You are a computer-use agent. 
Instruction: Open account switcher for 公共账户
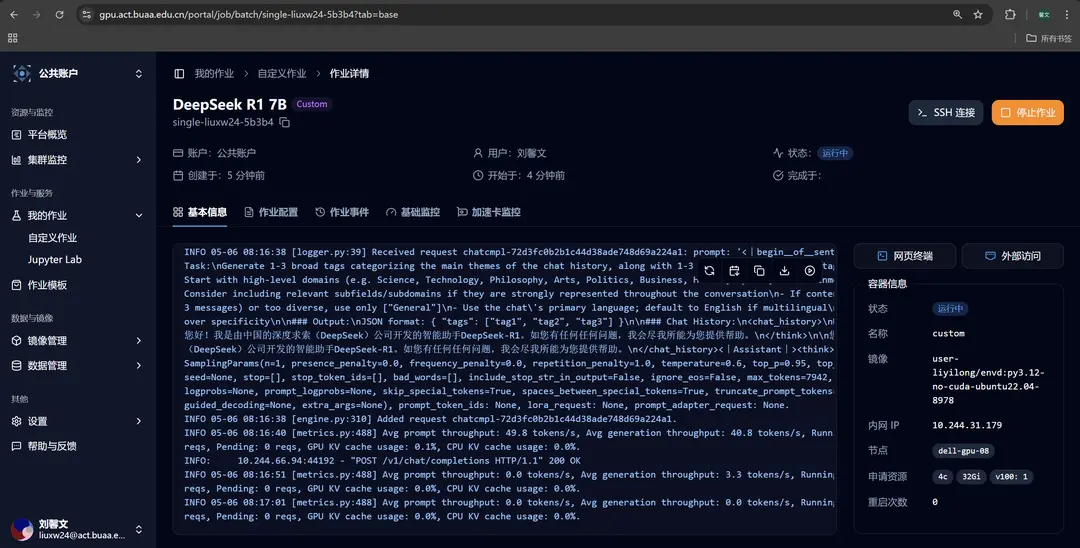[138, 74]
